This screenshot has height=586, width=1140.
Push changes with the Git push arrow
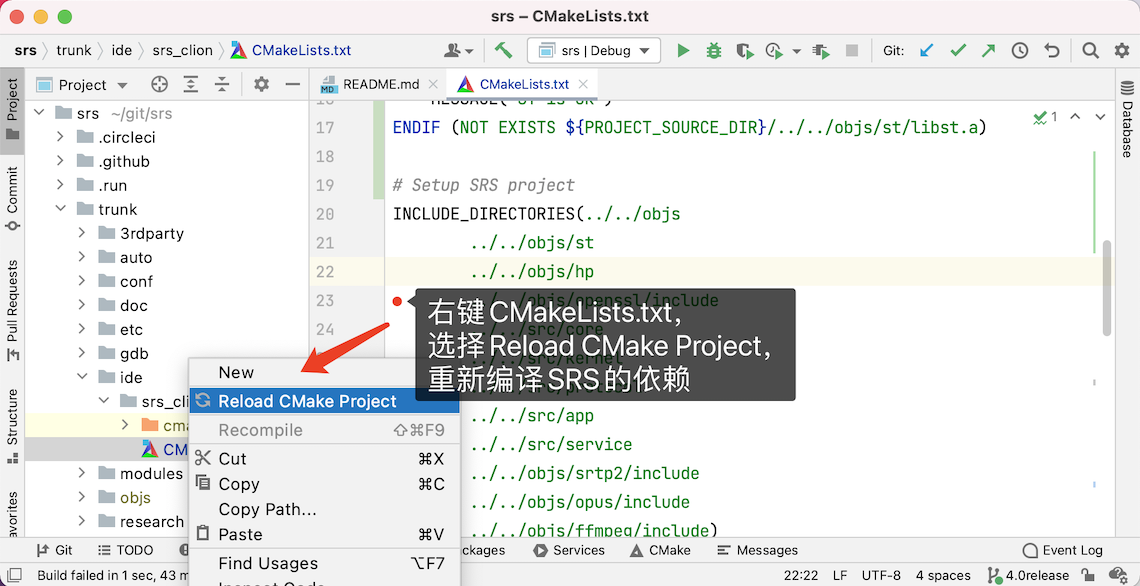(x=988, y=50)
